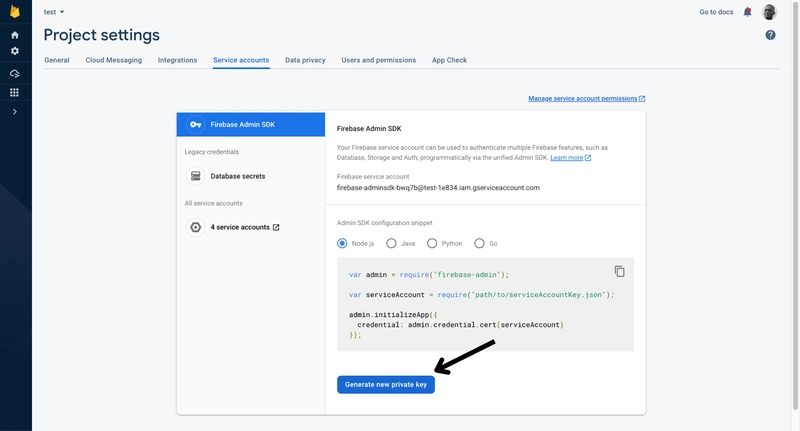This screenshot has width=800, height=431.
Task: Click the All service accounts label
Action: tap(214, 203)
